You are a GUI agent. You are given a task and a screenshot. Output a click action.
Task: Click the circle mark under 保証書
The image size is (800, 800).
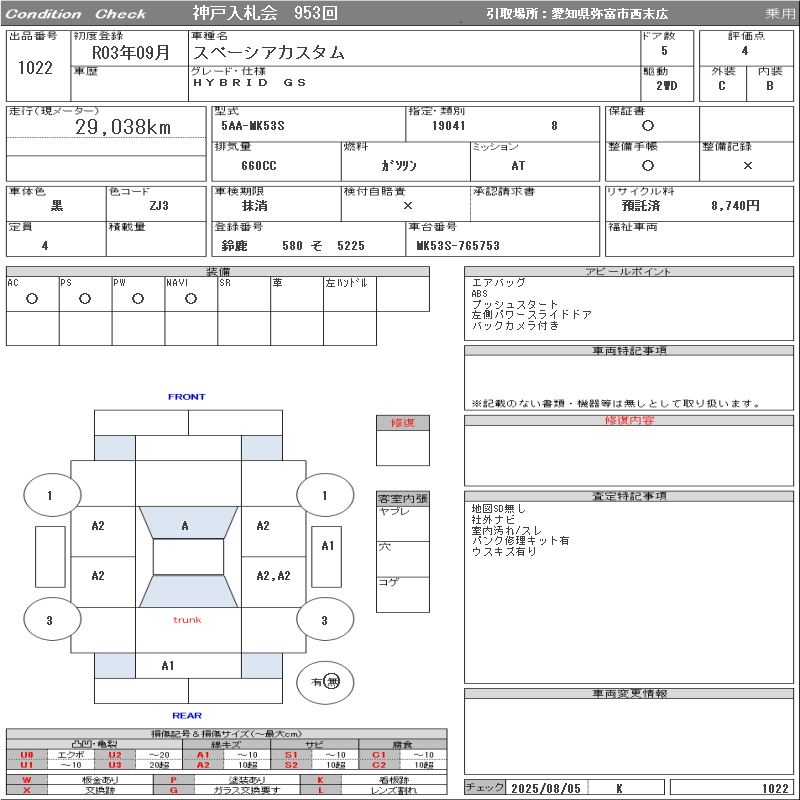(647, 126)
